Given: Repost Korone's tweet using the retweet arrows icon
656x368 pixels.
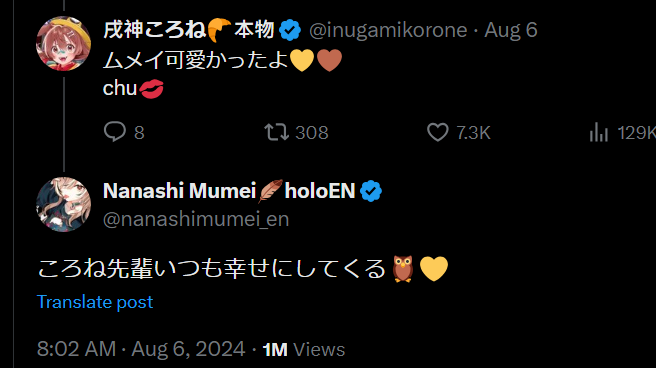Looking at the screenshot, I should click(277, 132).
